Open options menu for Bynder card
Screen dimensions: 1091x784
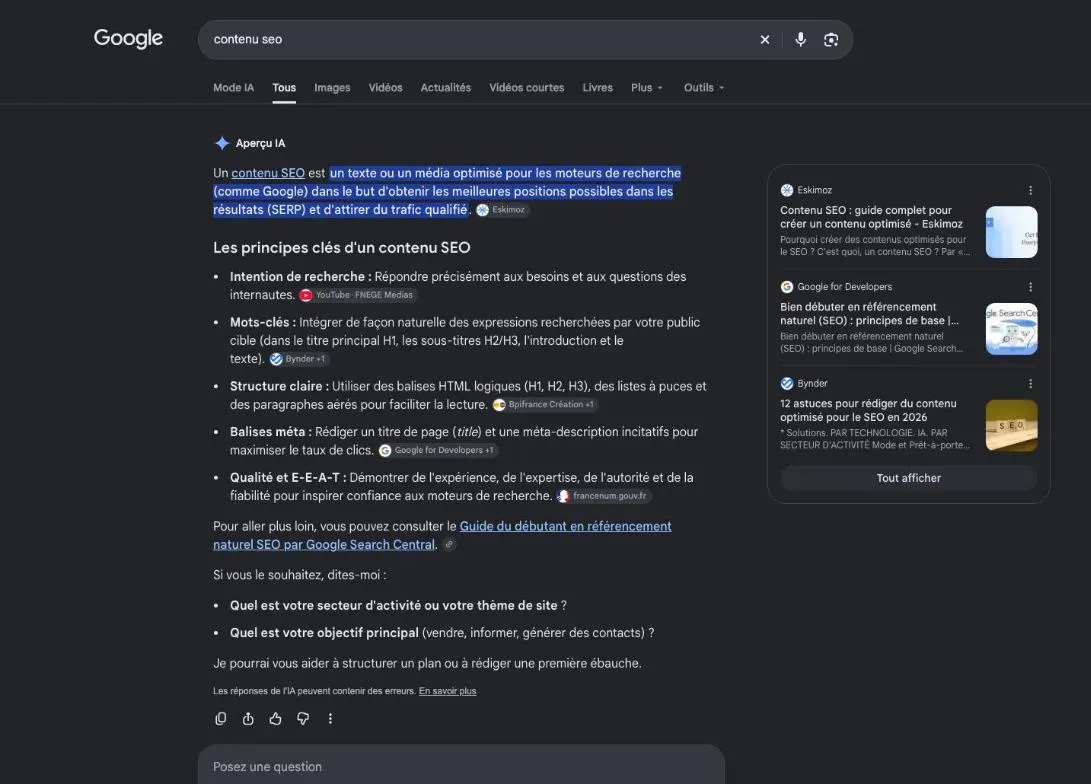[1030, 384]
